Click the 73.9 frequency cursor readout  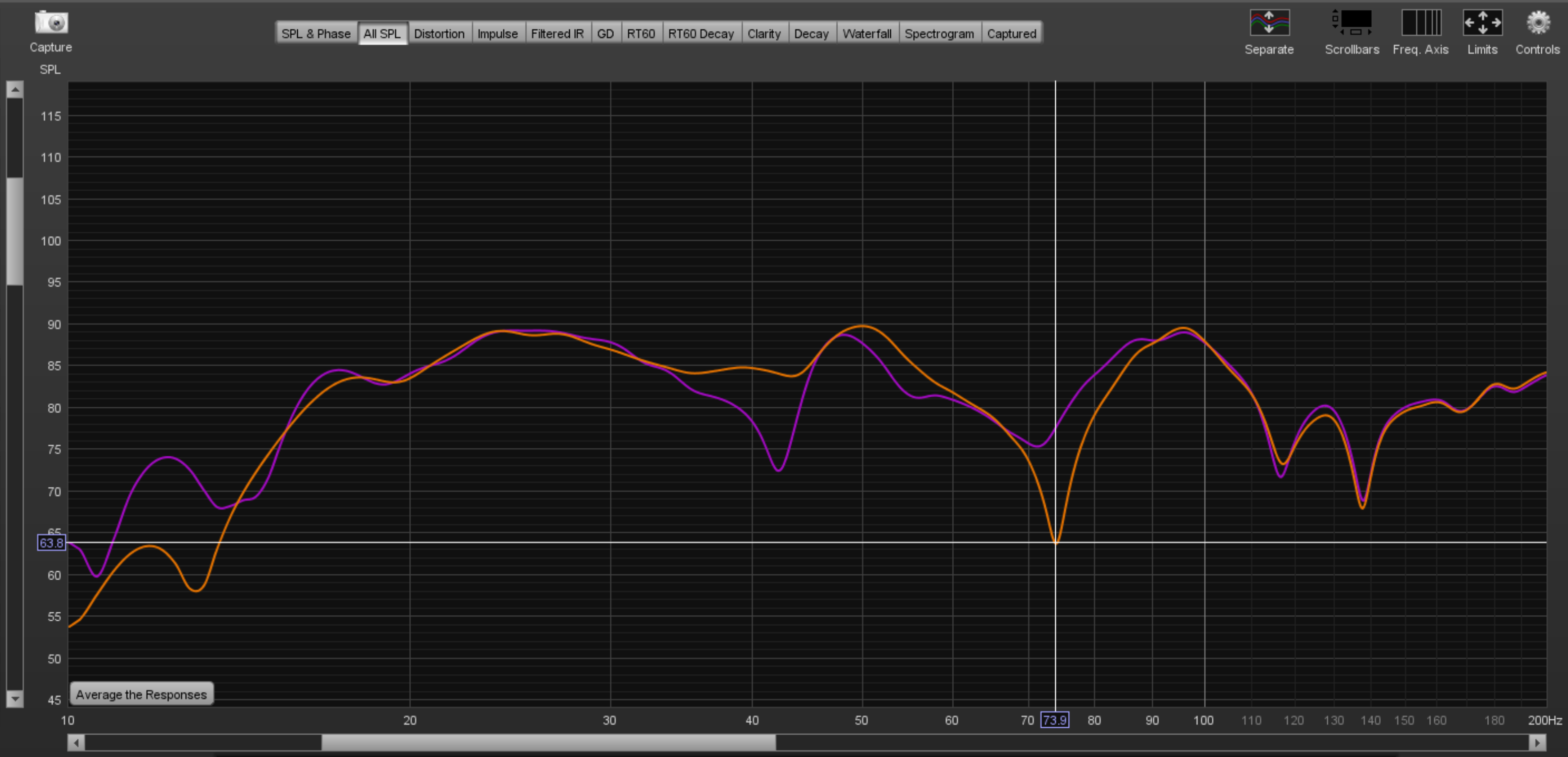(1054, 720)
